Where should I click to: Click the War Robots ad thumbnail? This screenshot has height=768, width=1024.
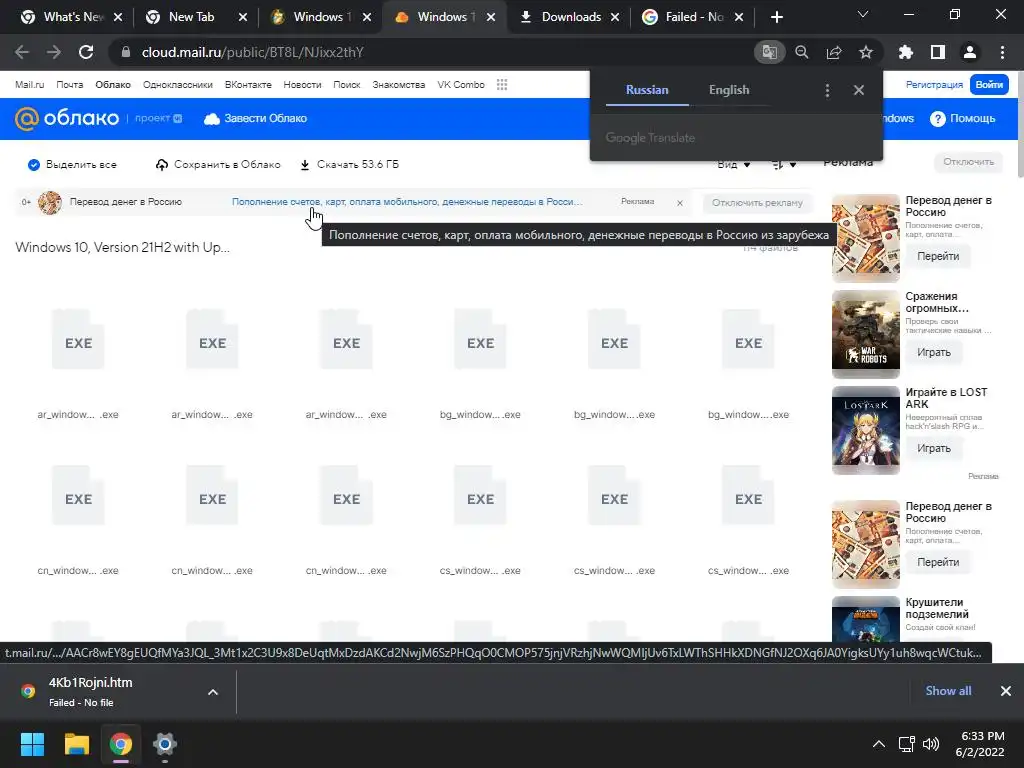[866, 334]
